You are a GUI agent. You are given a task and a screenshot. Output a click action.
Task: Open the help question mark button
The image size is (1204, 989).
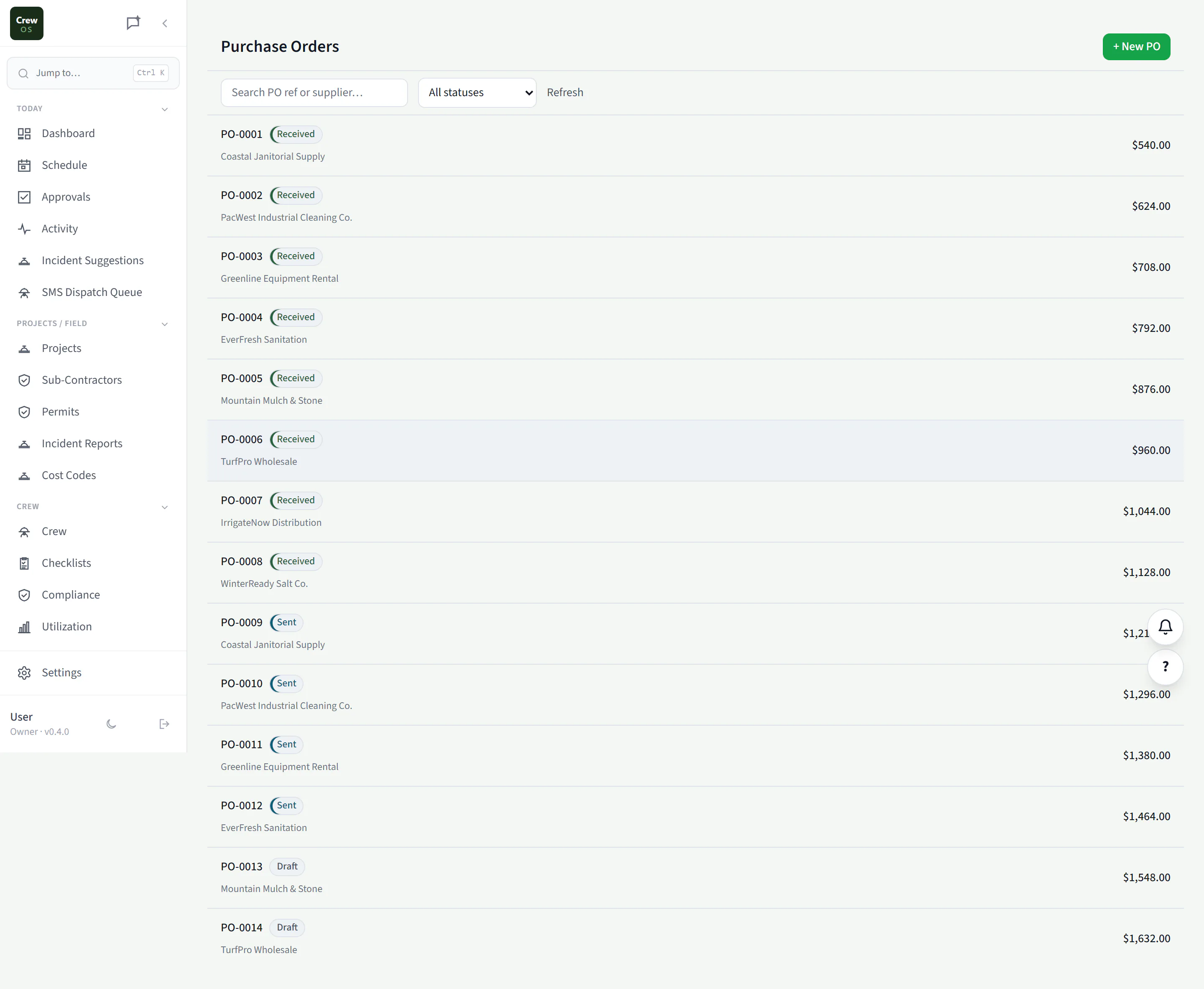tap(1165, 667)
